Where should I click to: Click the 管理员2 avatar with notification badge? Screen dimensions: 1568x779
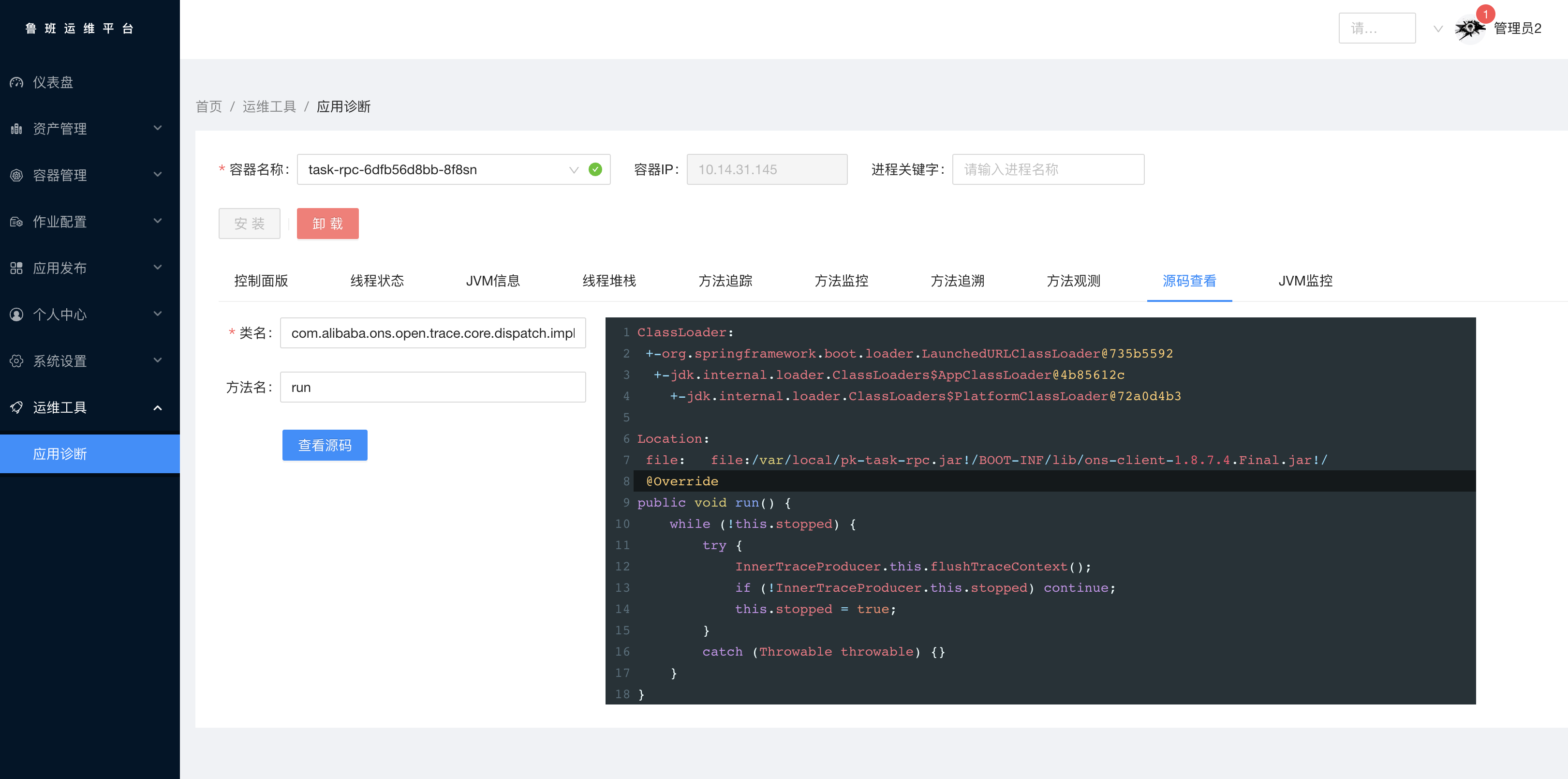pos(1471,28)
